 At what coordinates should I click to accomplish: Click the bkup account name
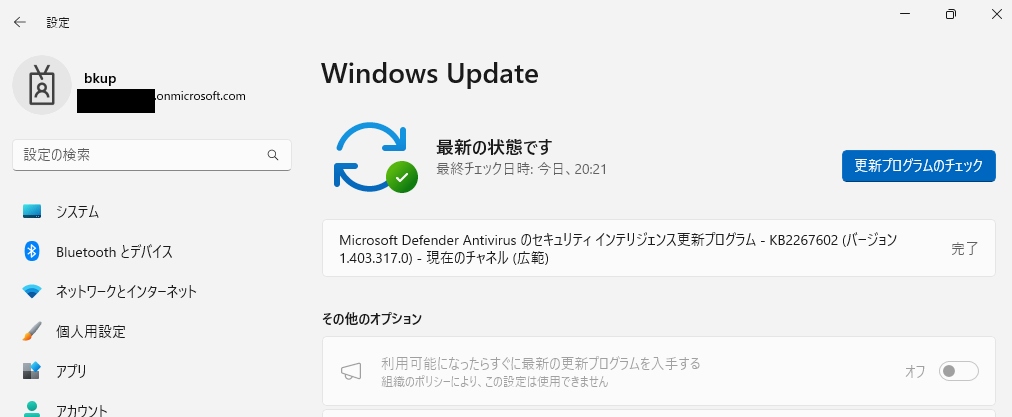click(x=100, y=79)
